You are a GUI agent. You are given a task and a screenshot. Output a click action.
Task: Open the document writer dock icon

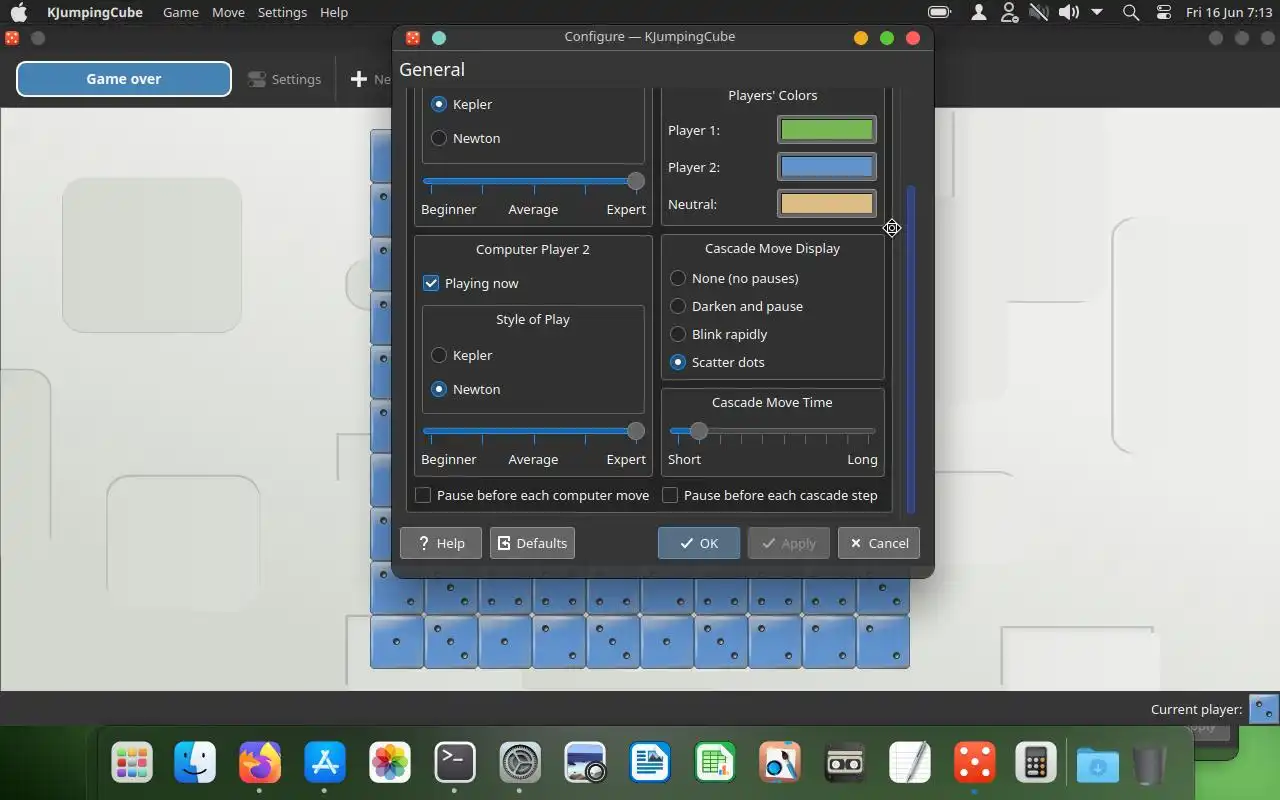650,763
